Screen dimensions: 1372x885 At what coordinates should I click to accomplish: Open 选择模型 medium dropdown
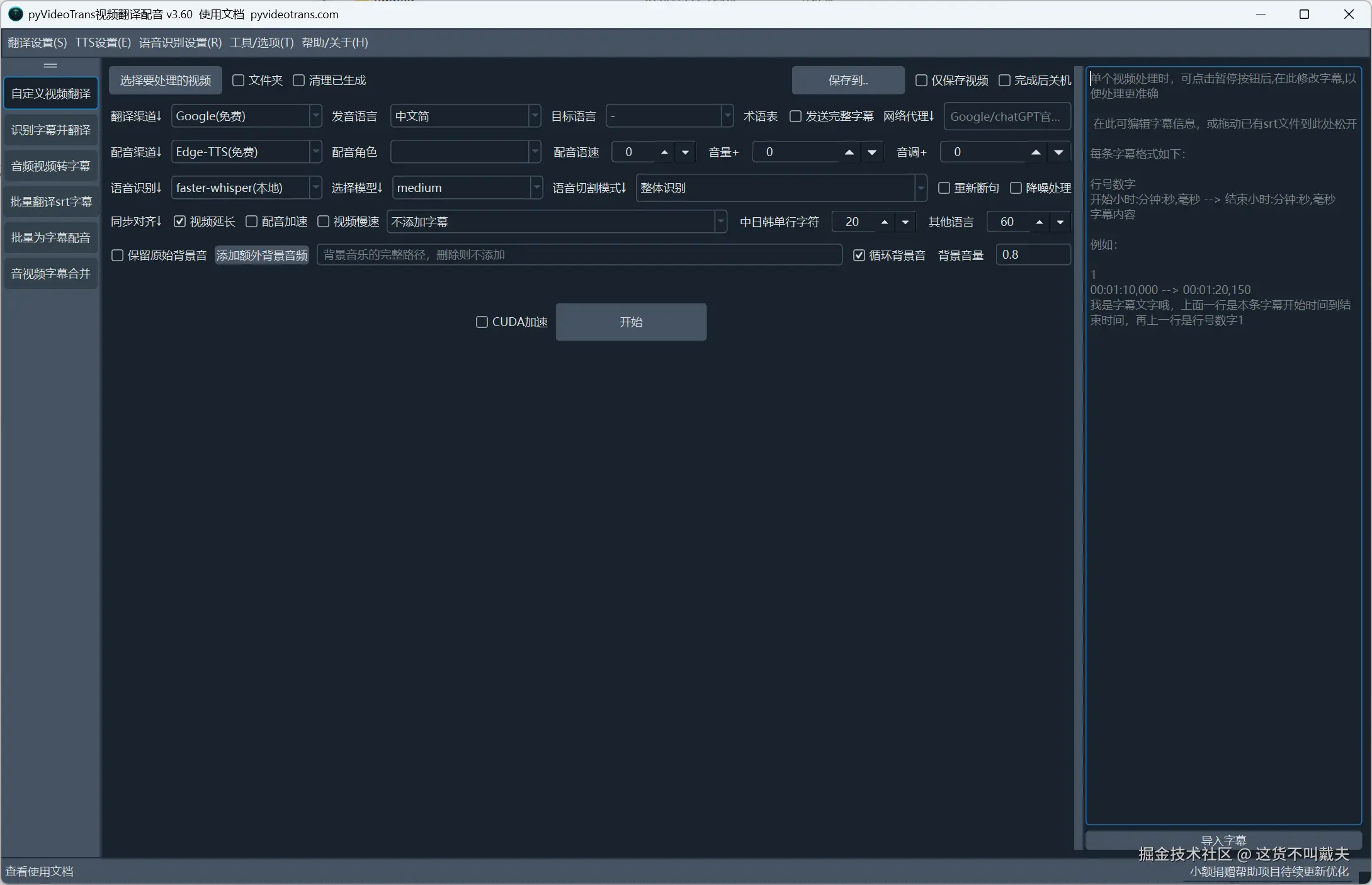coord(467,188)
